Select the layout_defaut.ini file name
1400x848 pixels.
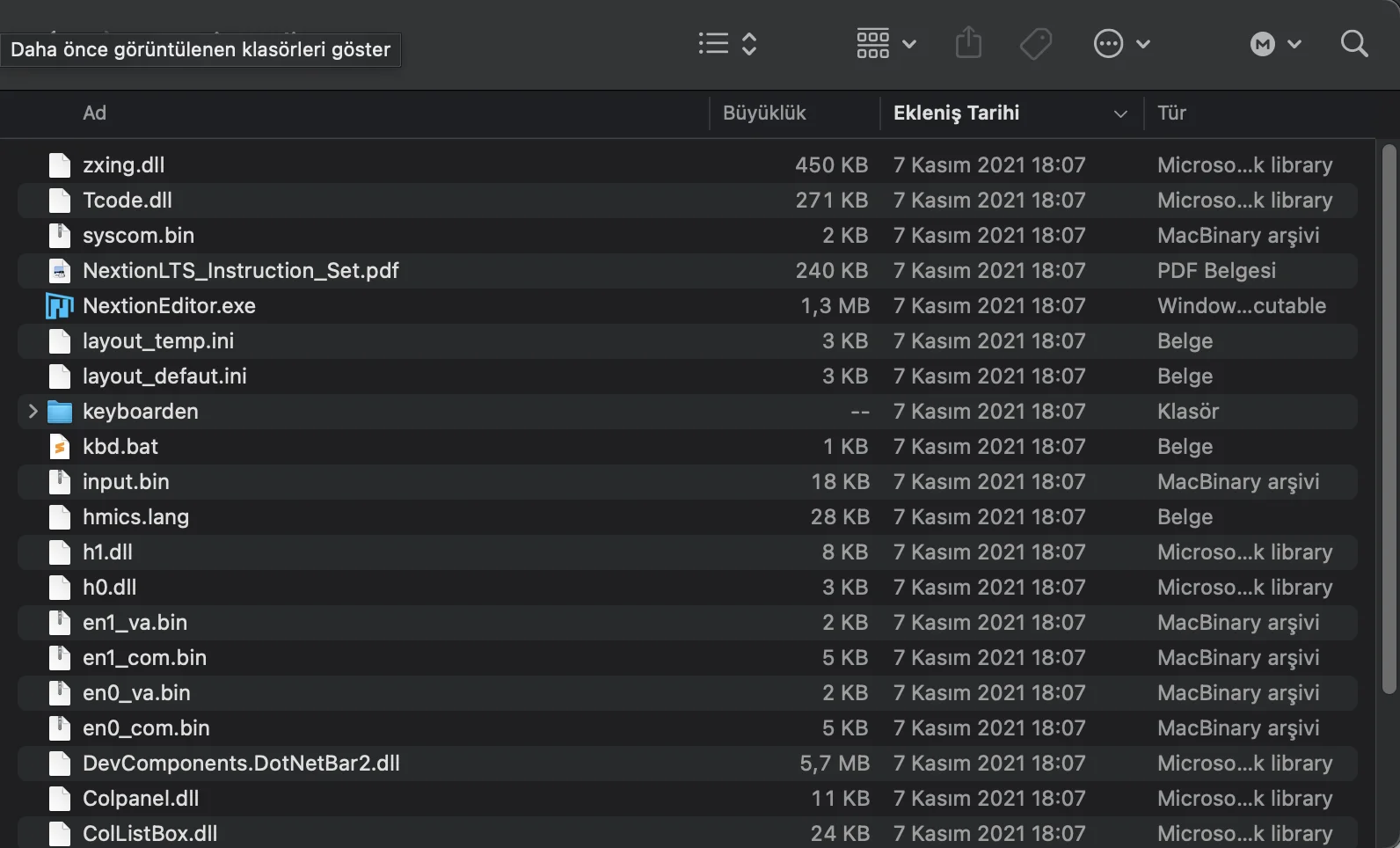164,376
